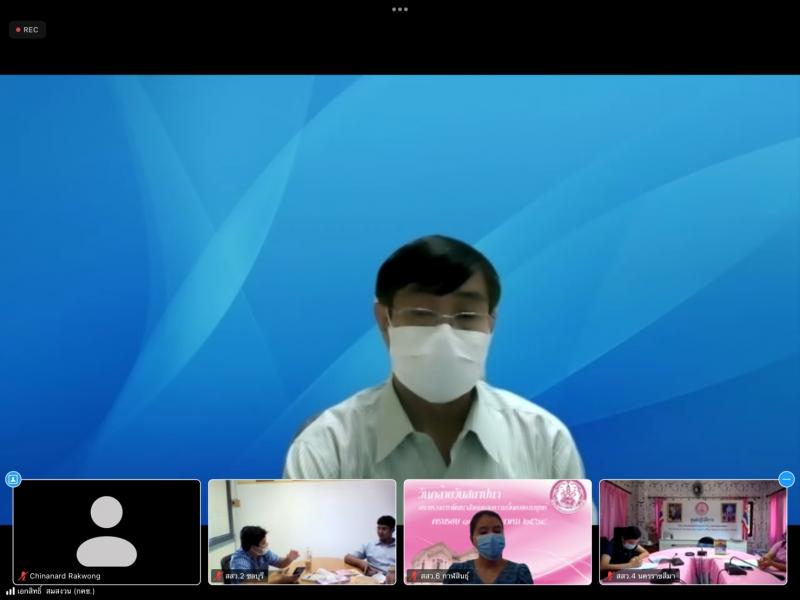Check the signal strength bars icon
Image resolution: width=800 pixels, height=600 pixels.
(x=10, y=591)
